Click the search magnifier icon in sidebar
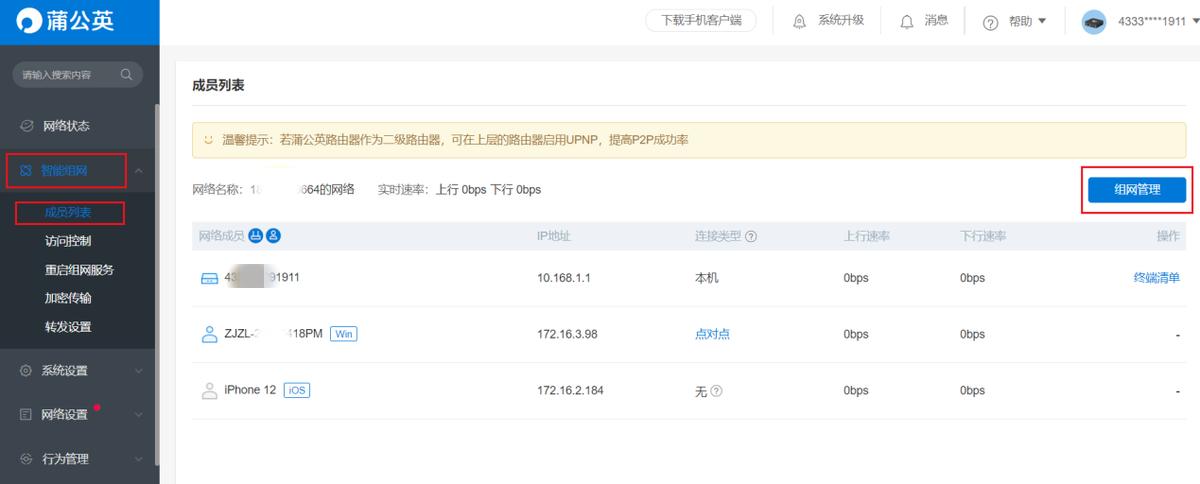 click(x=126, y=74)
